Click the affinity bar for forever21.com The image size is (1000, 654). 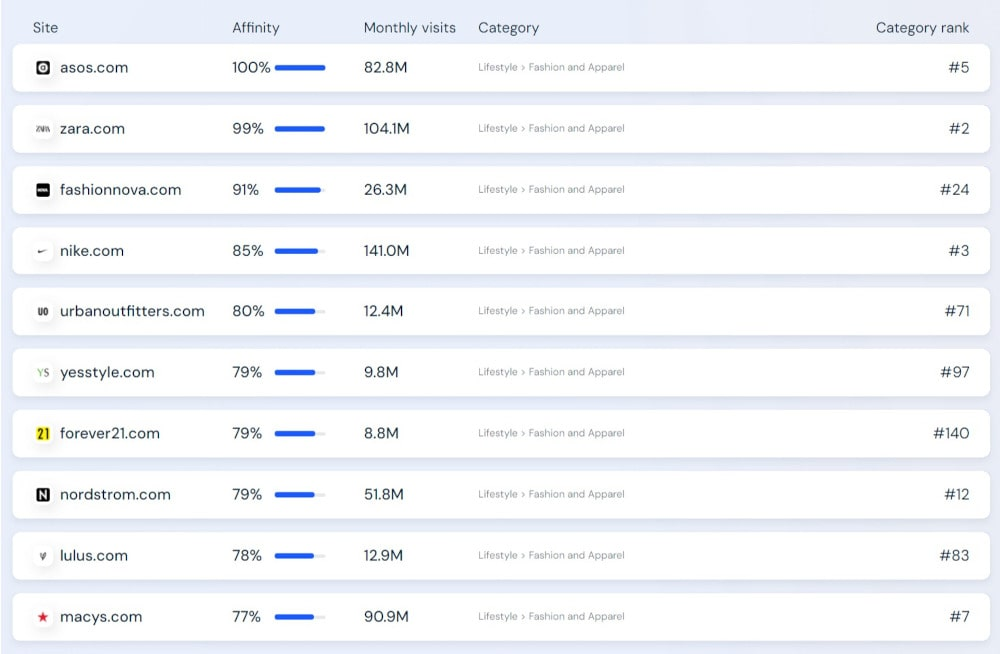[x=300, y=434]
